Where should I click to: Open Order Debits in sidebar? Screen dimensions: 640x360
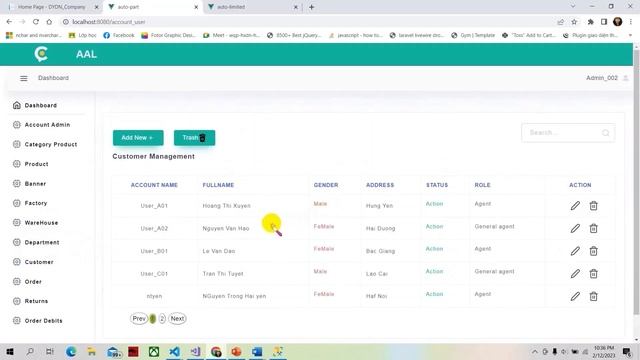[43, 321]
